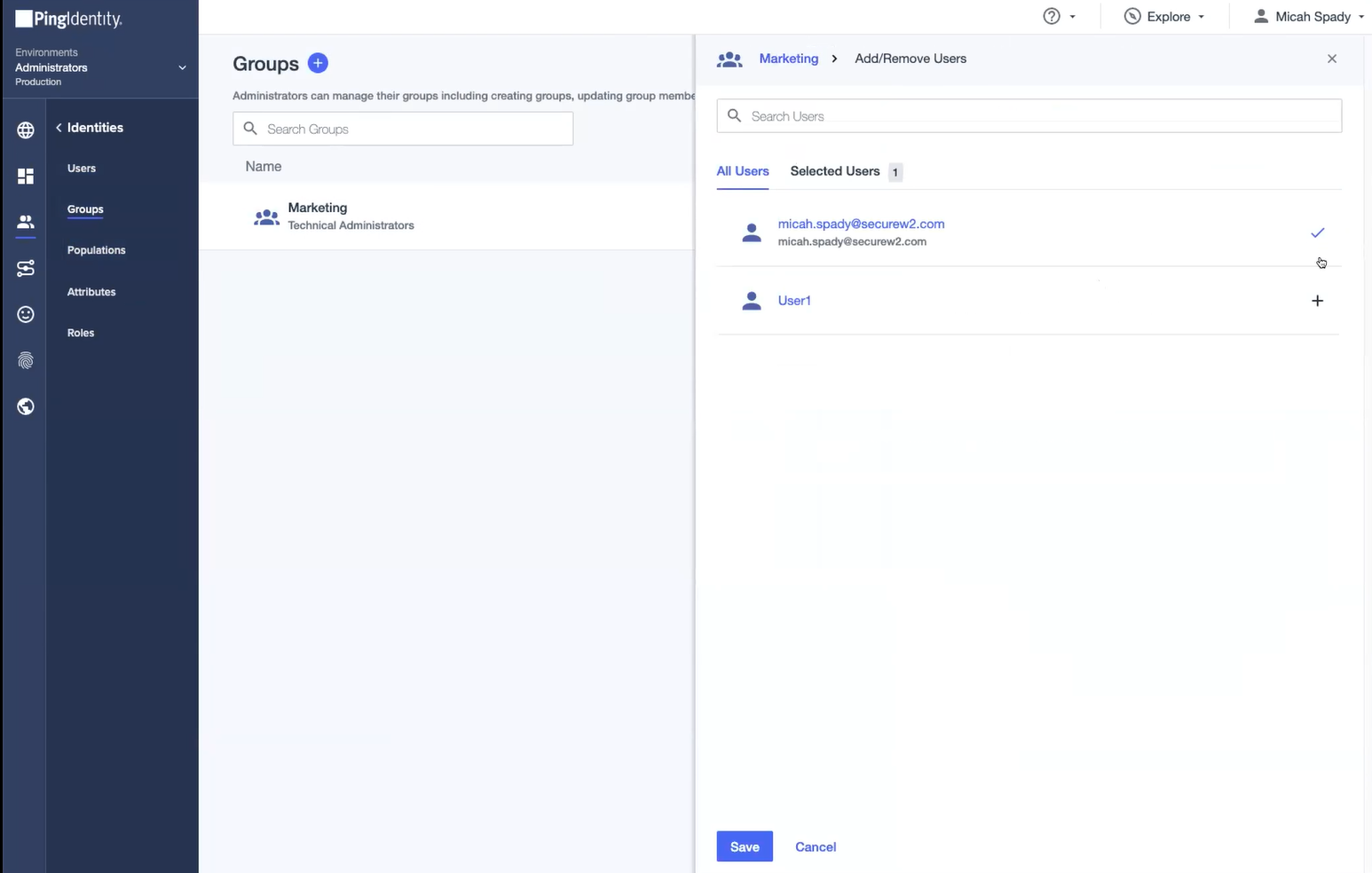
Task: Switch to the Selected Users tab
Action: click(x=834, y=171)
